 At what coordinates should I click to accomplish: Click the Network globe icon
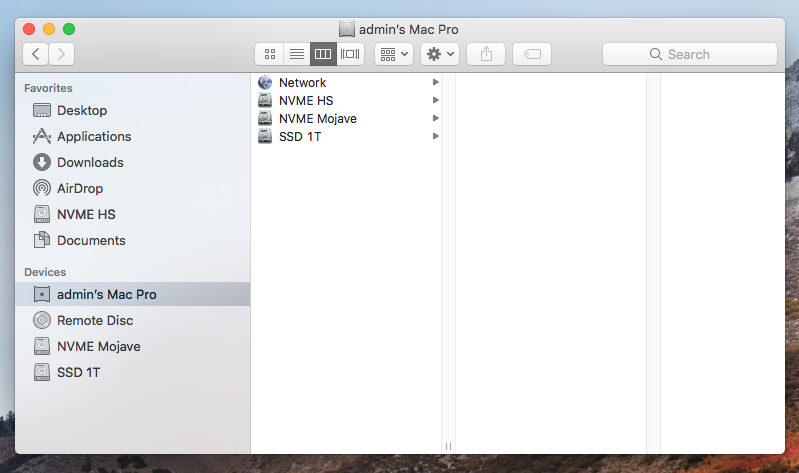(x=265, y=82)
